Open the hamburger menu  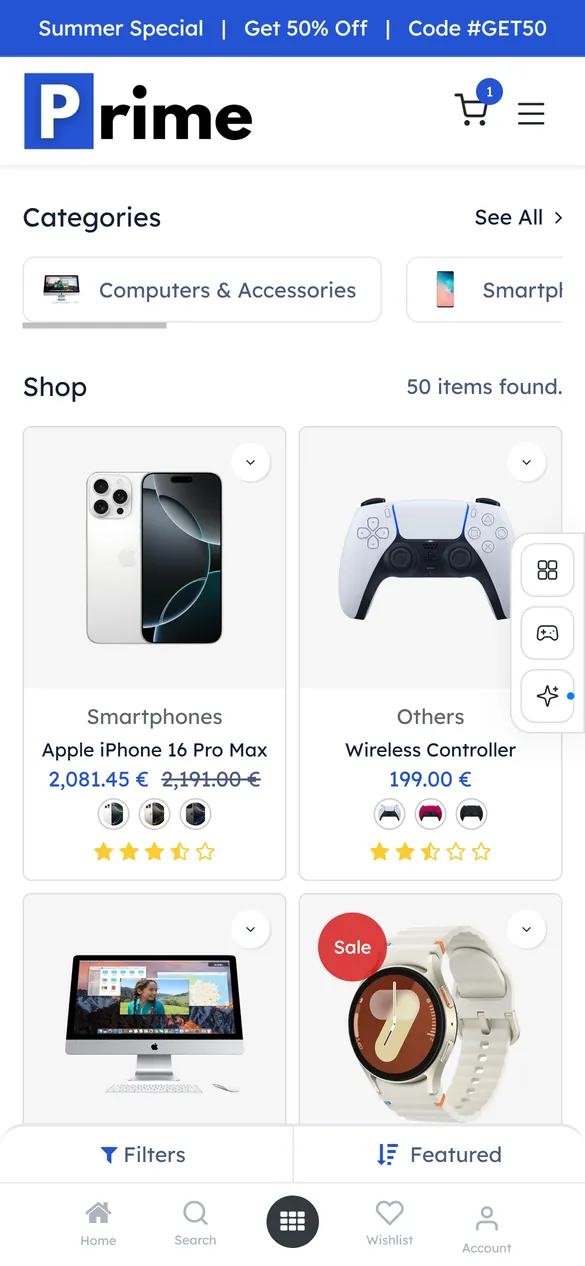[x=531, y=113]
